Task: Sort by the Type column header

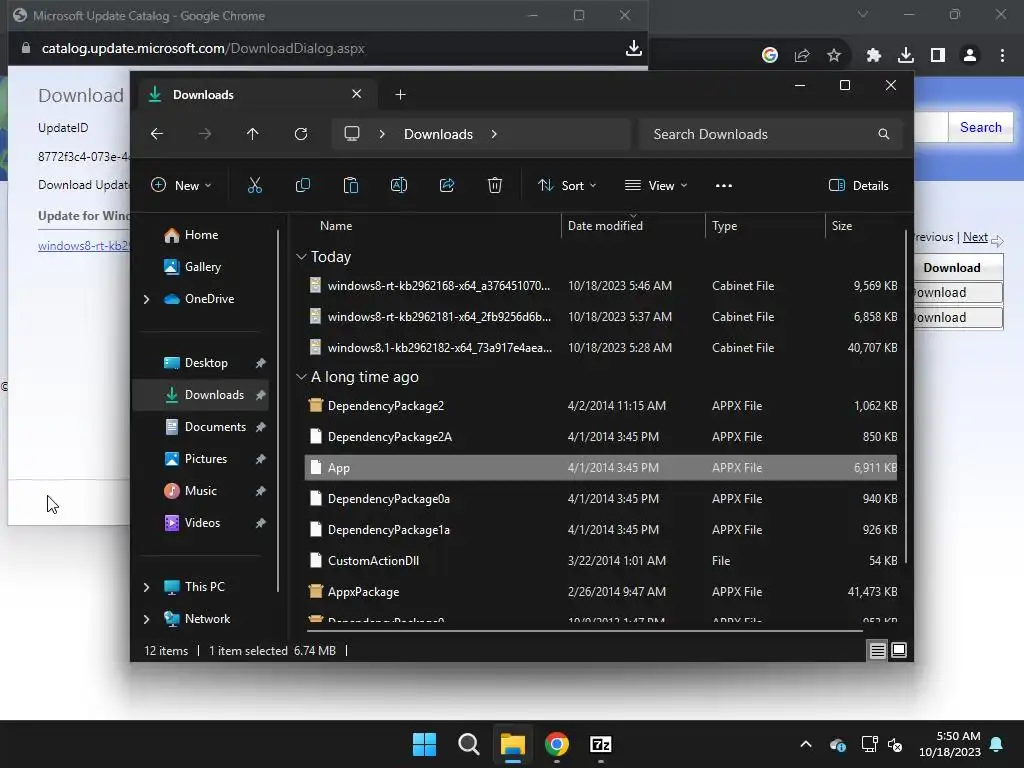Action: [724, 226]
